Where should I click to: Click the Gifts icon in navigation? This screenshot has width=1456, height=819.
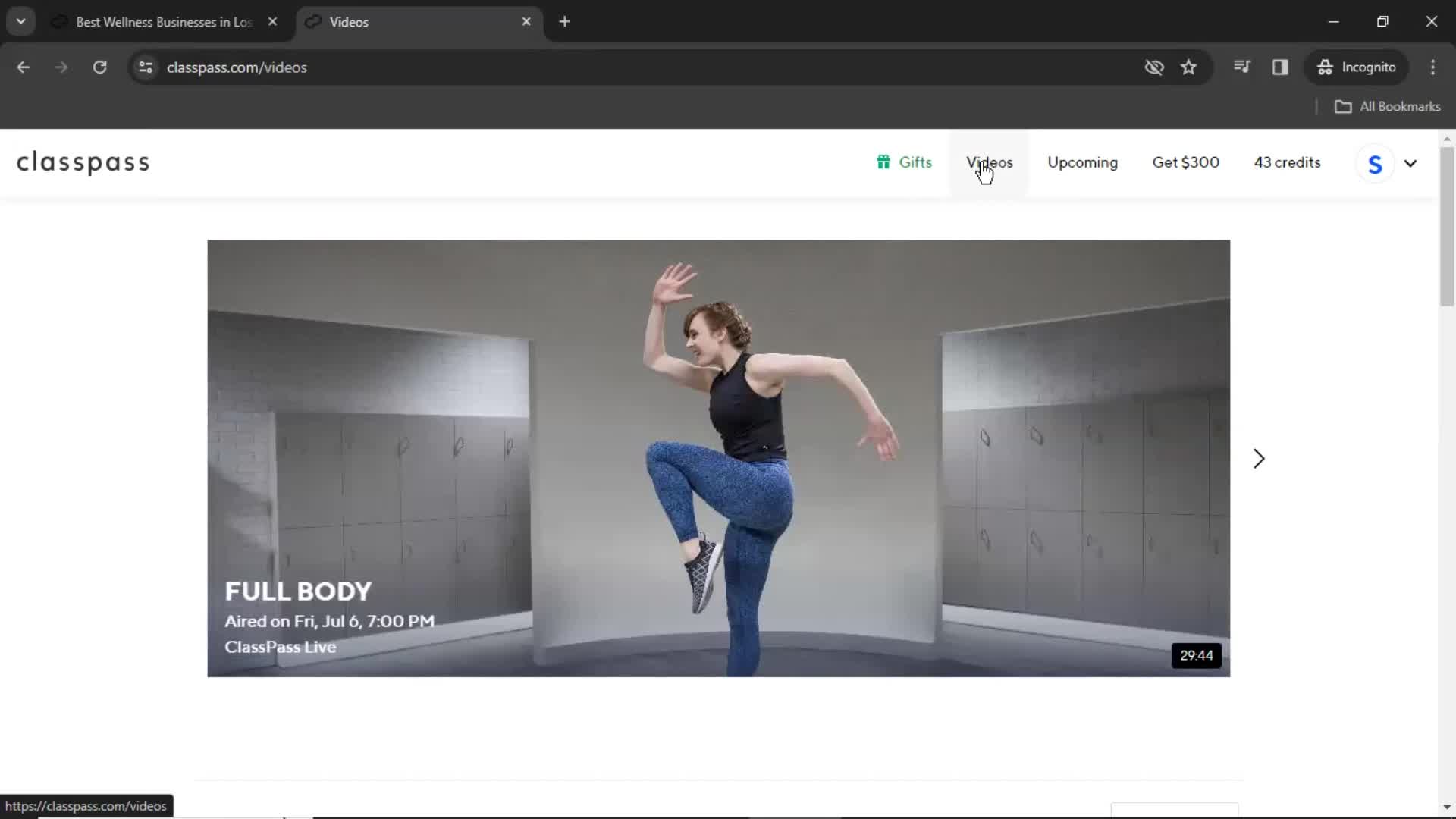884,162
